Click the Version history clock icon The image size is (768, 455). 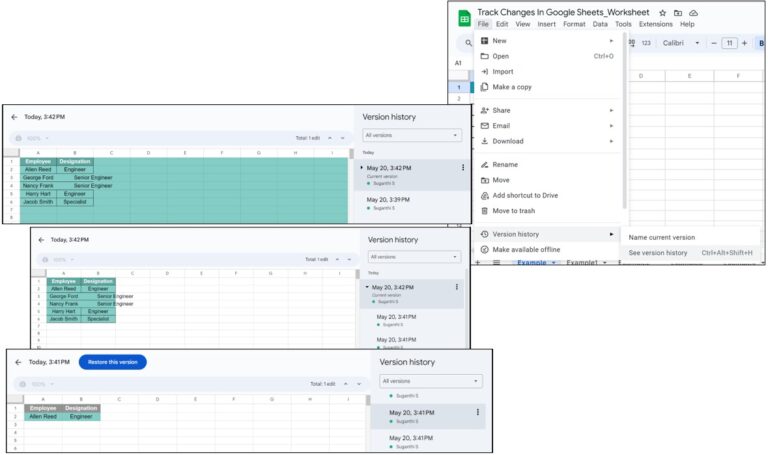484,234
